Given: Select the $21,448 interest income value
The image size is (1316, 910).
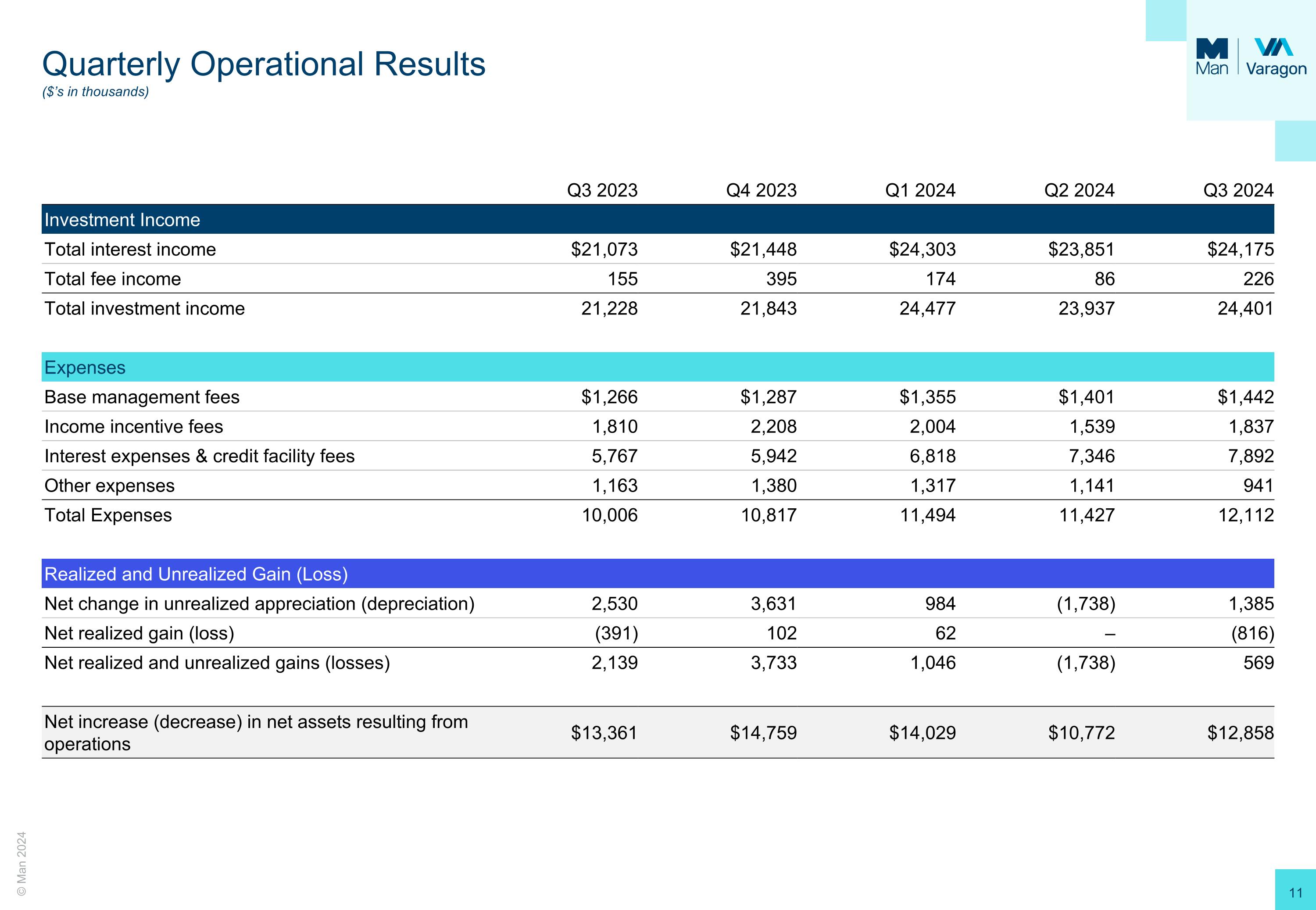Looking at the screenshot, I should pyautogui.click(x=763, y=249).
